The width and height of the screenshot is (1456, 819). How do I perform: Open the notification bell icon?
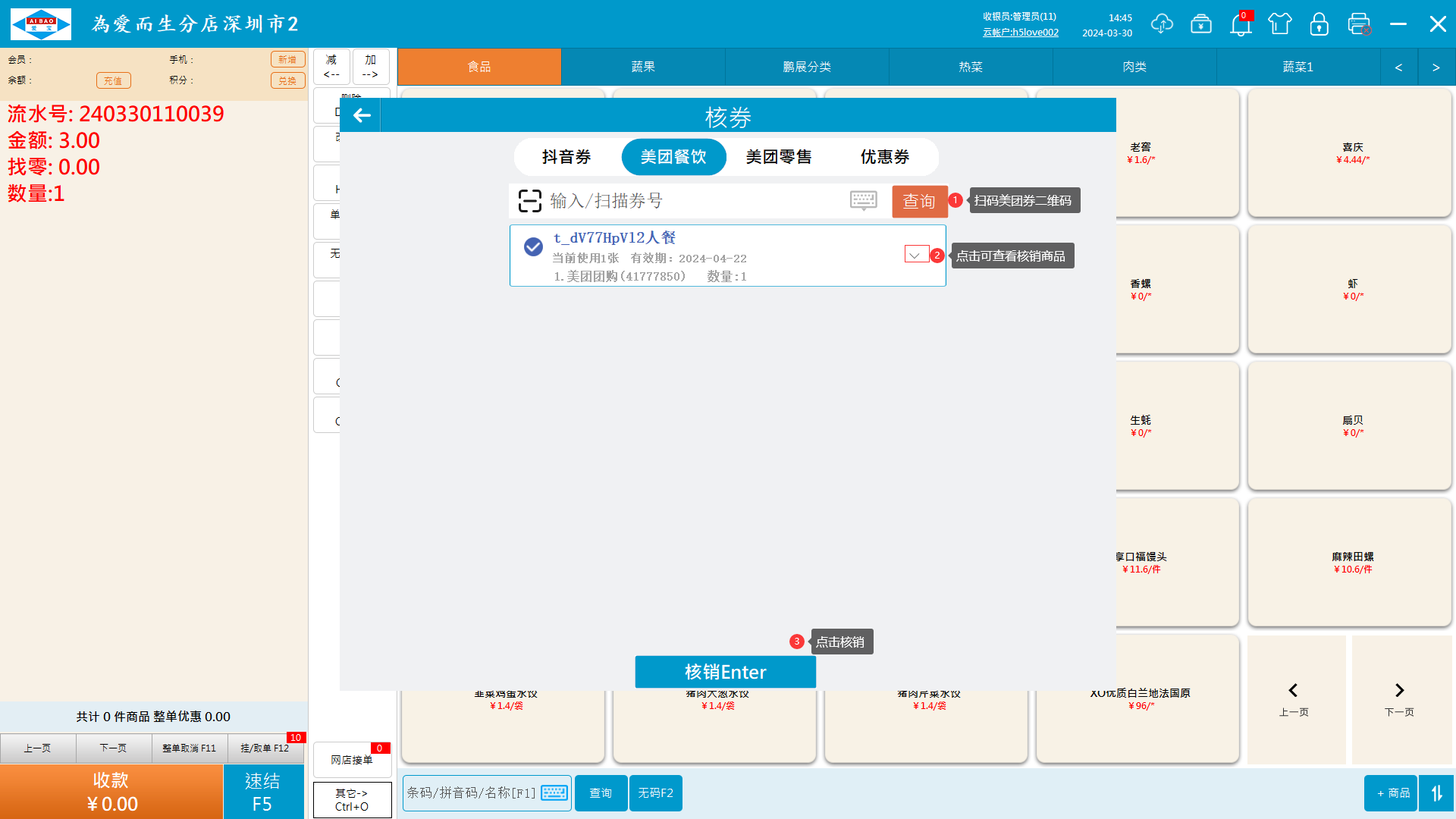pos(1241,24)
